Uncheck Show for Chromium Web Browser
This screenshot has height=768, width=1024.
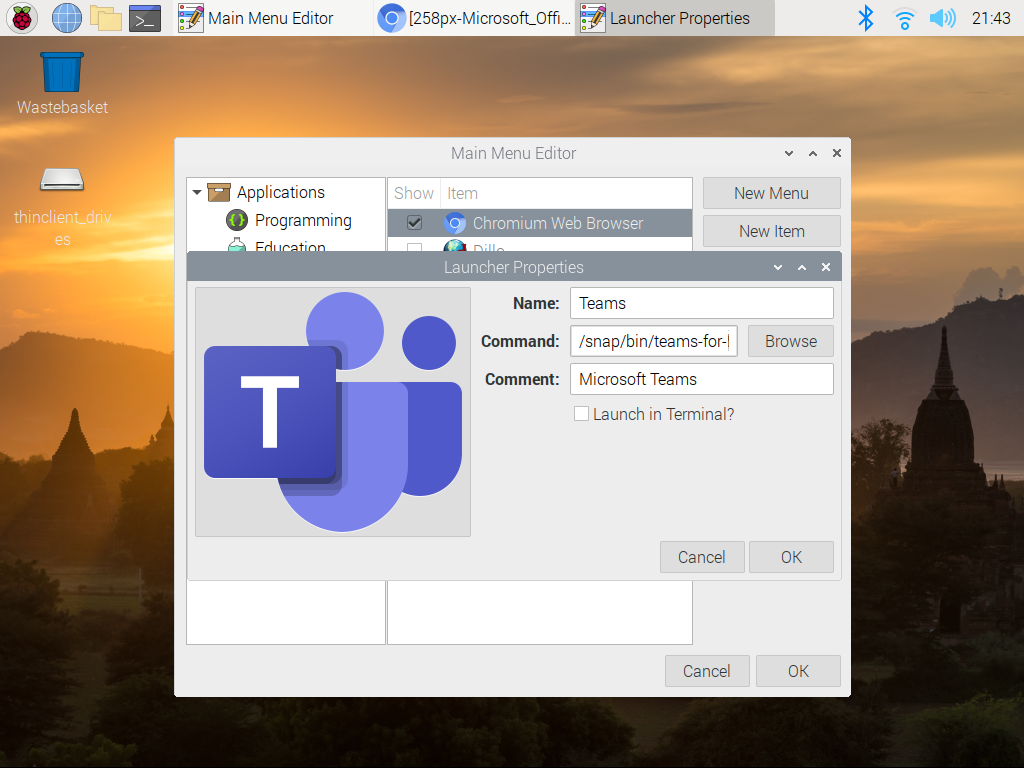point(414,223)
